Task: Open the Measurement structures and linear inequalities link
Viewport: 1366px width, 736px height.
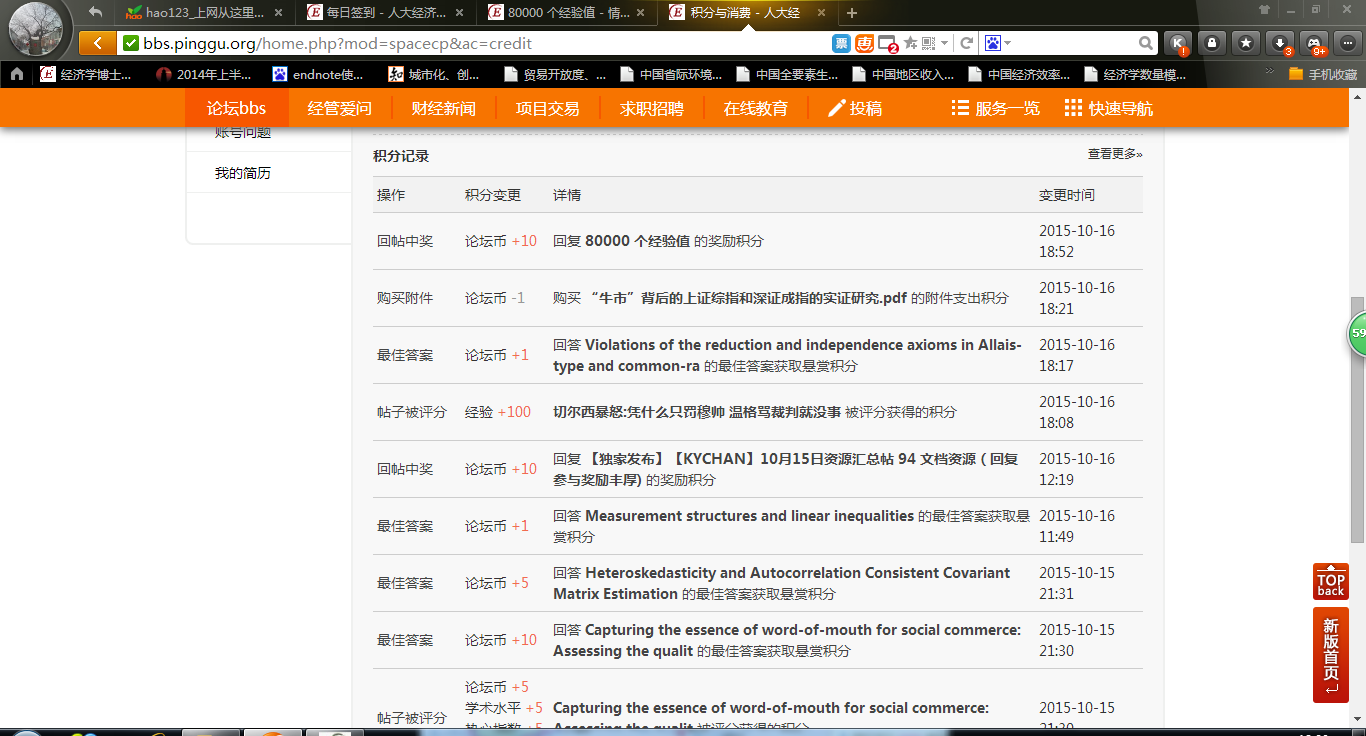Action: click(749, 516)
